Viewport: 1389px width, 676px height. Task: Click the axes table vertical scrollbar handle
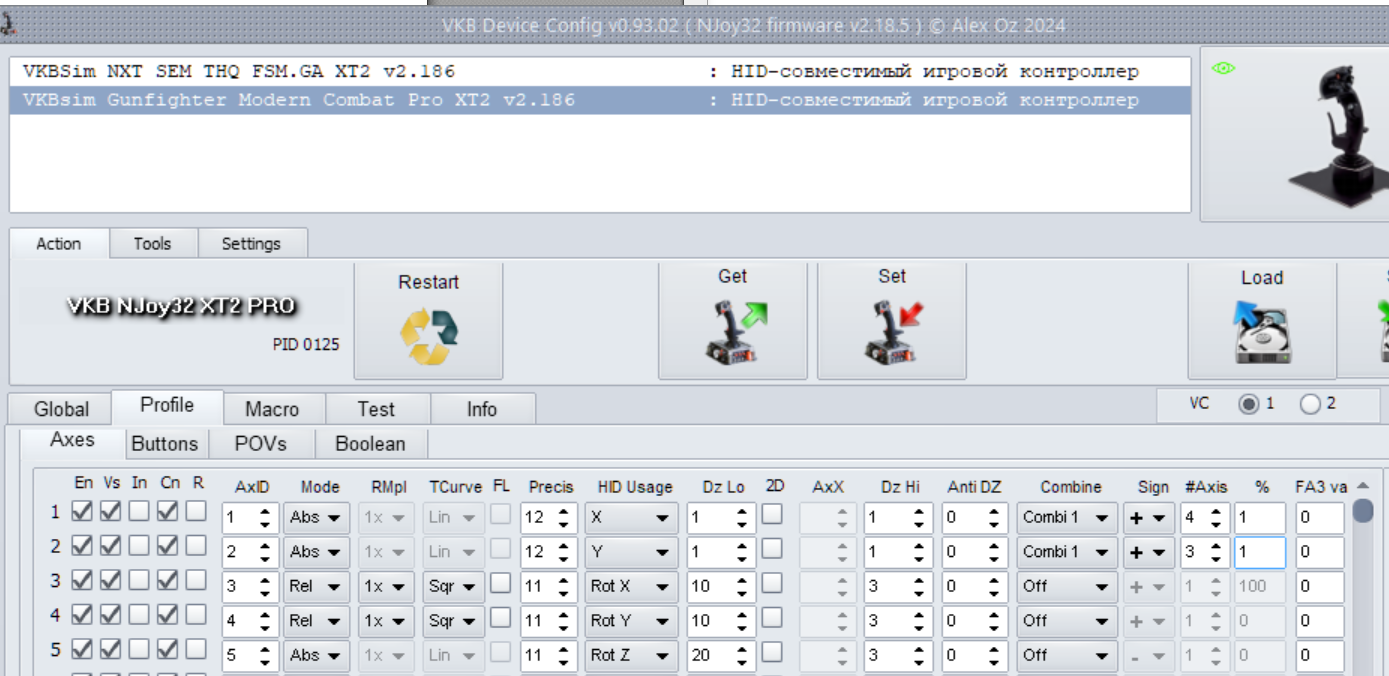(x=1363, y=511)
